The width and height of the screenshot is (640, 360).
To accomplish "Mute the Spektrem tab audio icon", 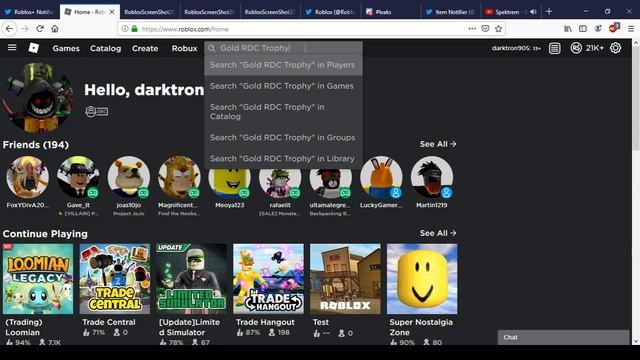I will click(x=533, y=12).
